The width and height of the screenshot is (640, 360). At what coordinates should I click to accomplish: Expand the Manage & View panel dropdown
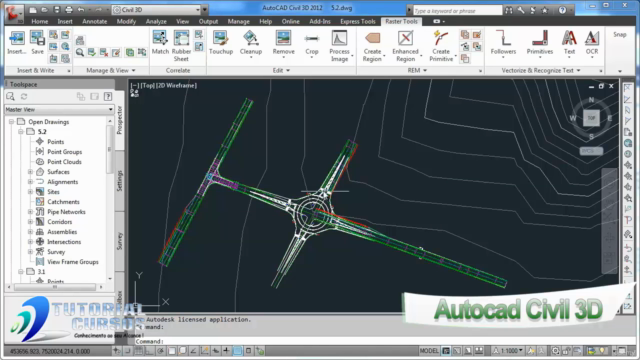pyautogui.click(x=111, y=70)
